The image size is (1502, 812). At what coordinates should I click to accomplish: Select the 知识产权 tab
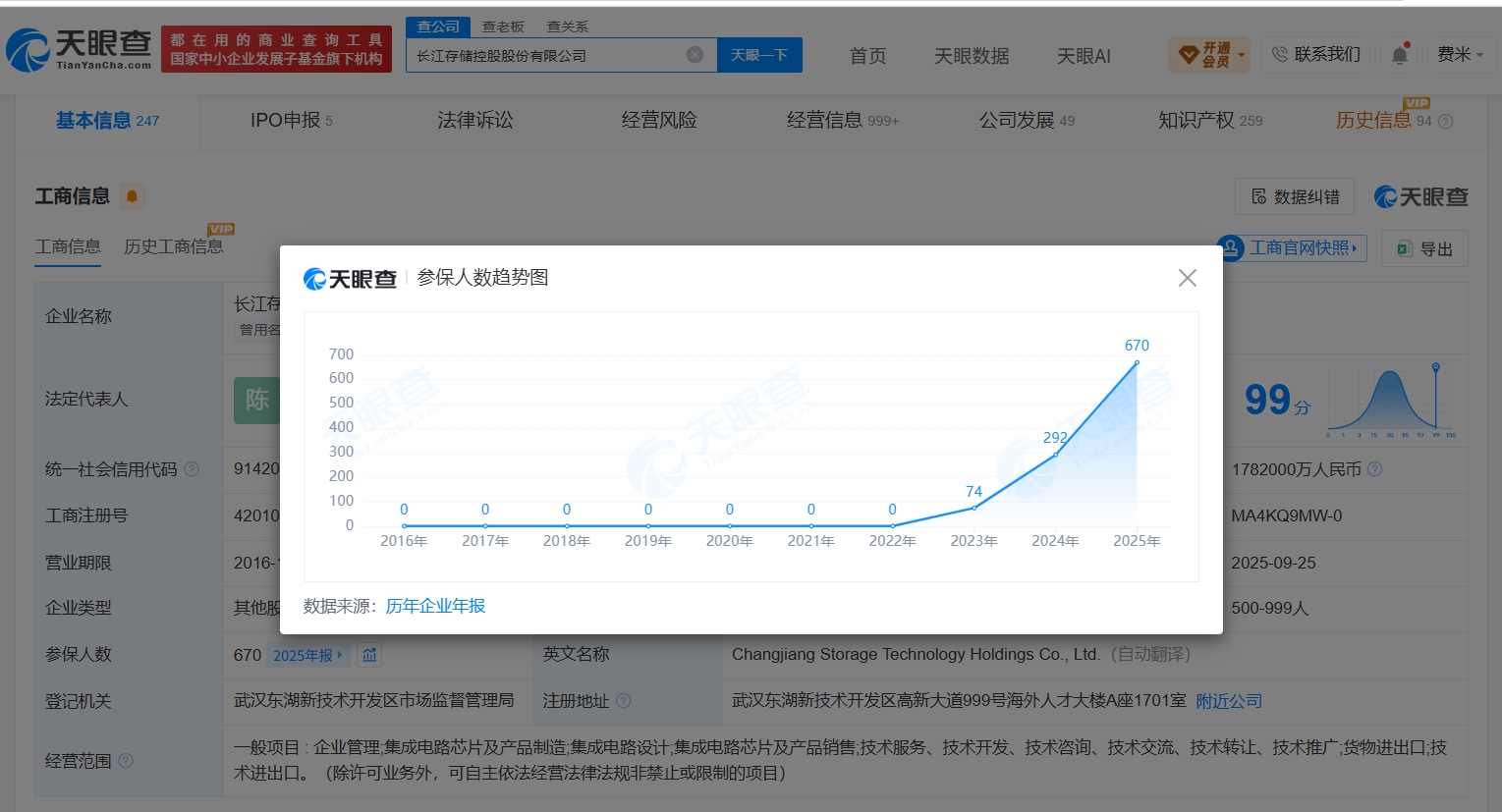coord(1210,120)
